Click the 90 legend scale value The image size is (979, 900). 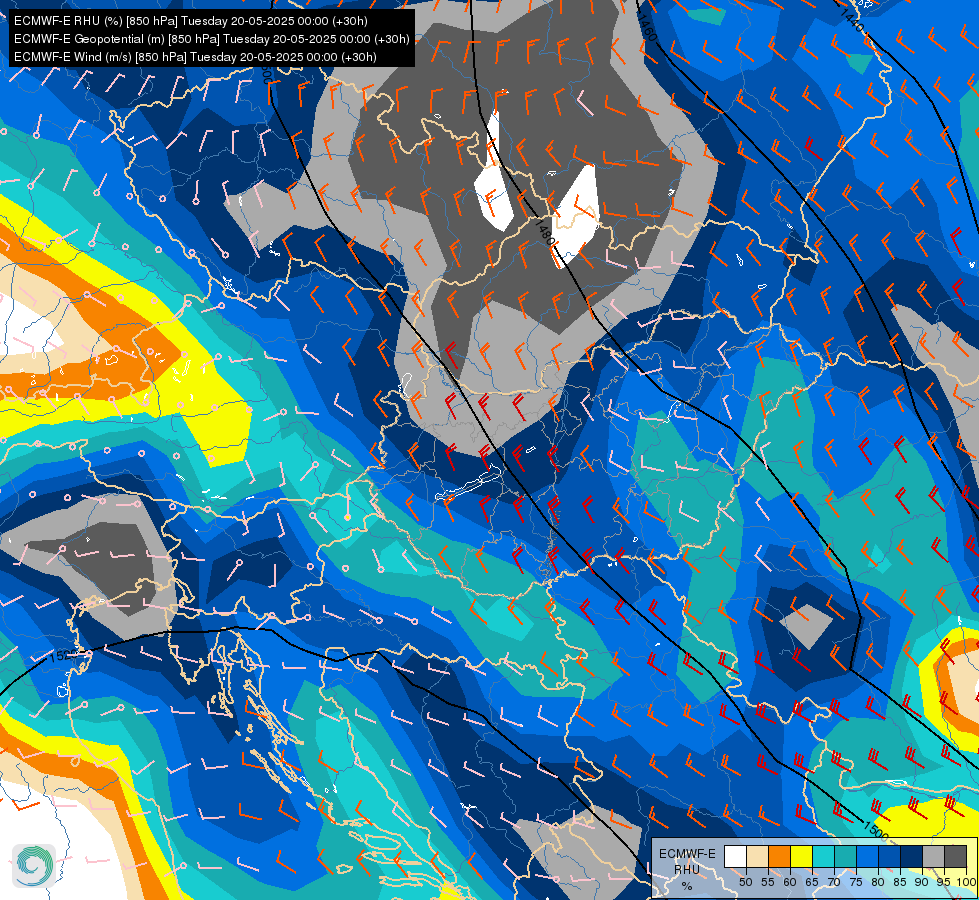pos(922,882)
